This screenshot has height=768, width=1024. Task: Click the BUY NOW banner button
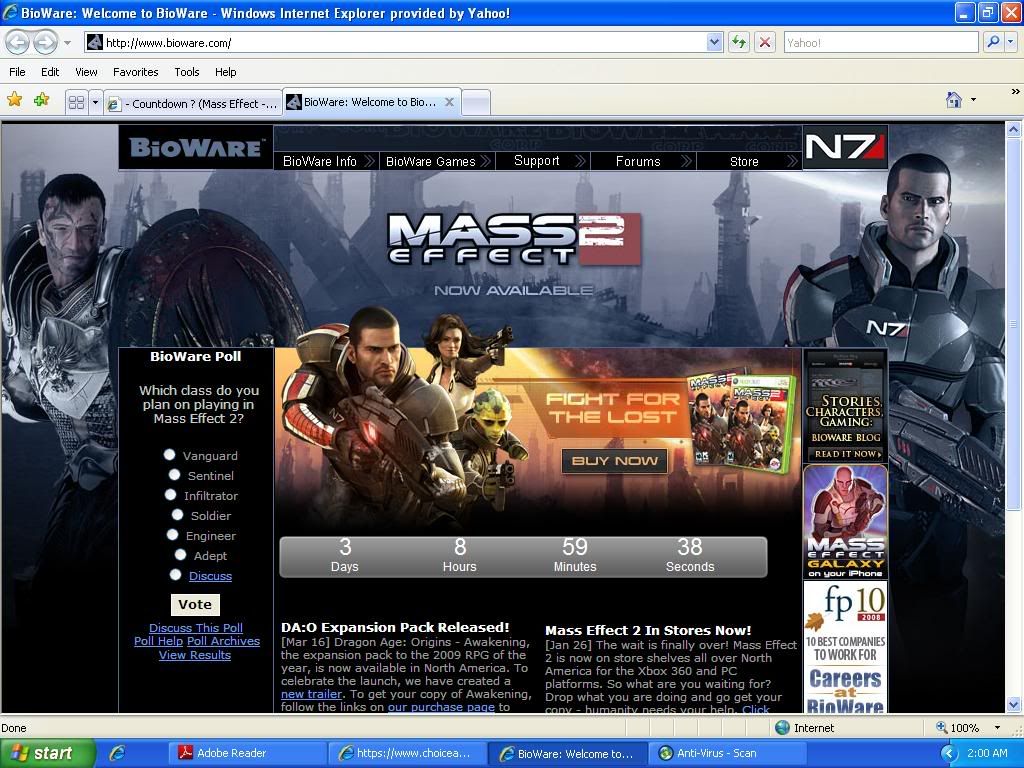[x=615, y=461]
